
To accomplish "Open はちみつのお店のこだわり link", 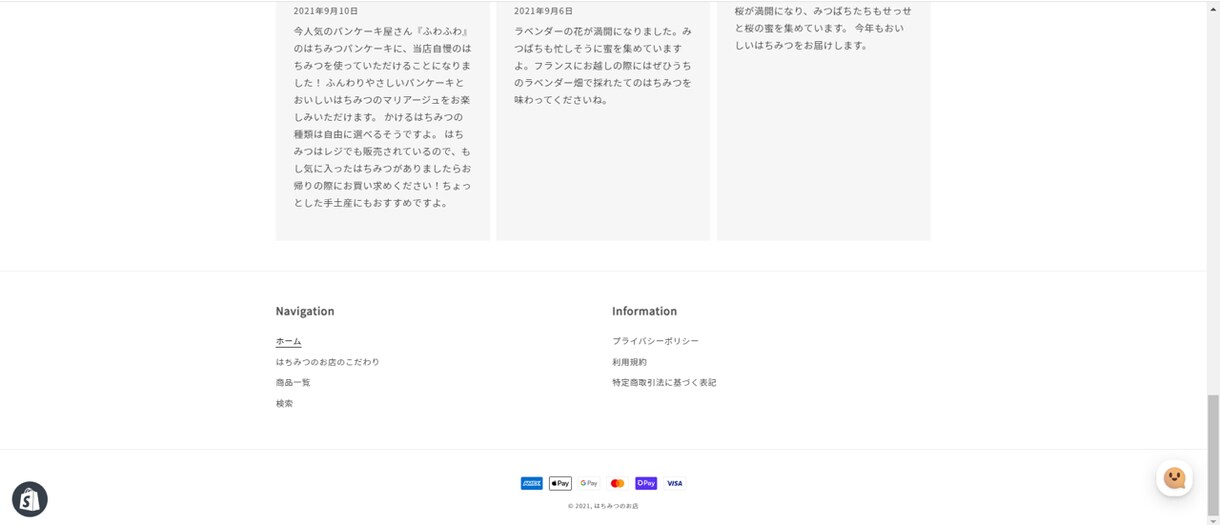I will 327,362.
